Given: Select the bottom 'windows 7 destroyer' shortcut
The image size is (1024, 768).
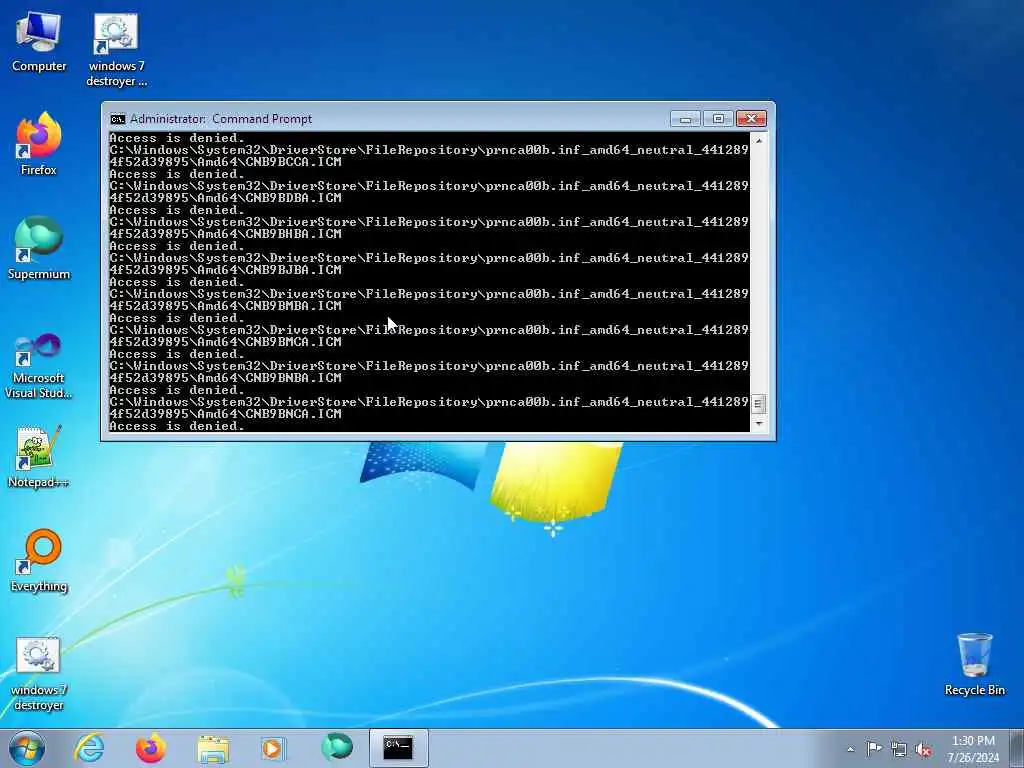Looking at the screenshot, I should [x=39, y=674].
